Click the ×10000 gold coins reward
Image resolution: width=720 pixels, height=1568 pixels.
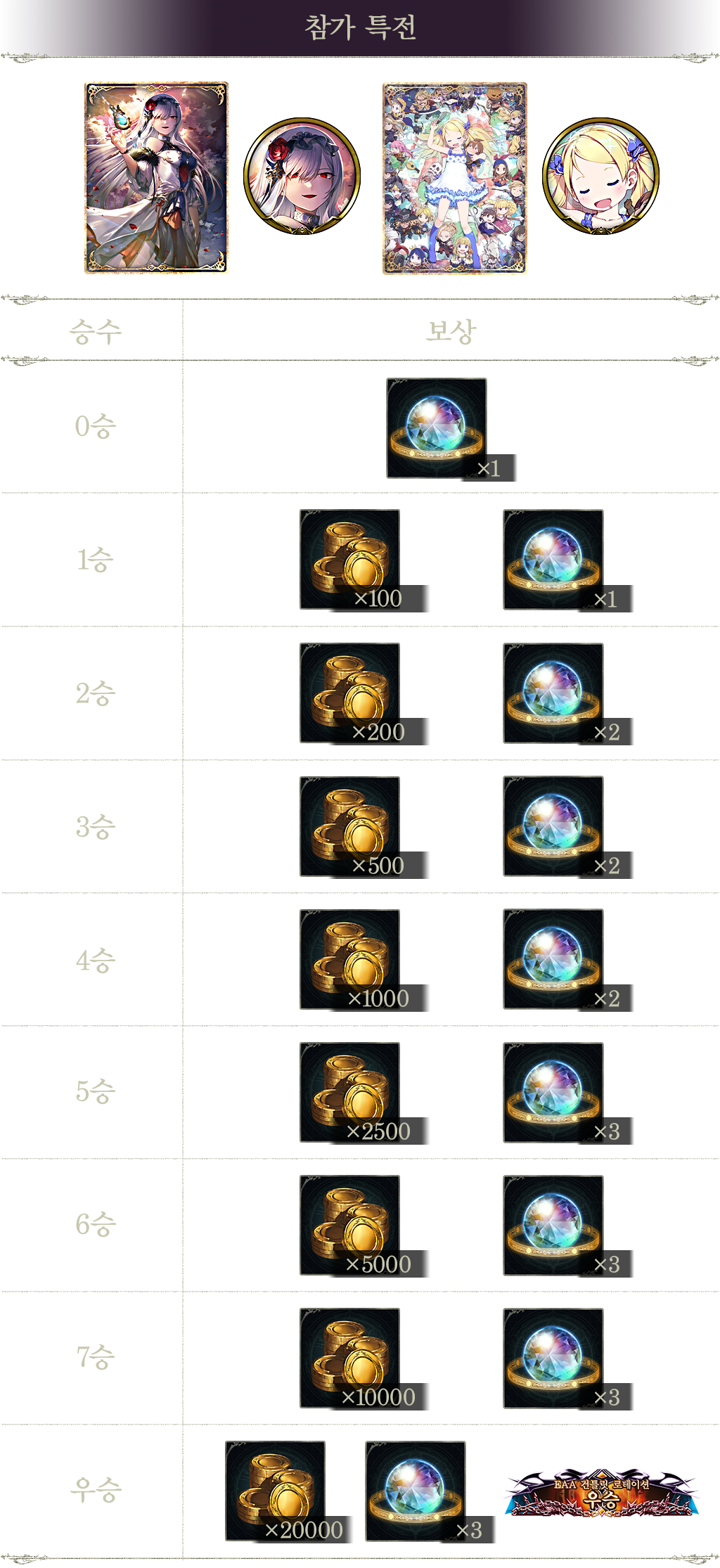364,1359
